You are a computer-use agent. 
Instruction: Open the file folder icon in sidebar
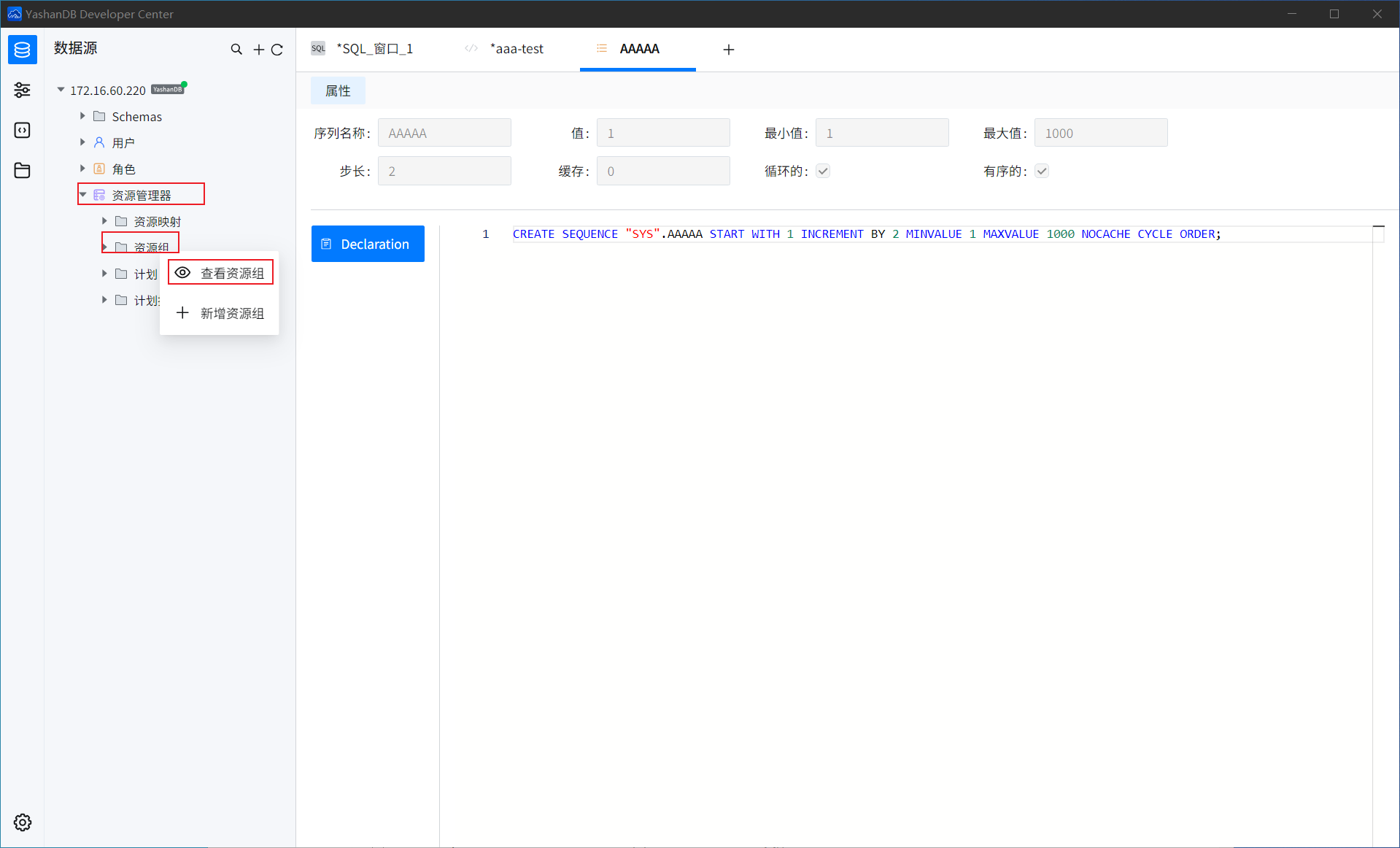tap(23, 170)
